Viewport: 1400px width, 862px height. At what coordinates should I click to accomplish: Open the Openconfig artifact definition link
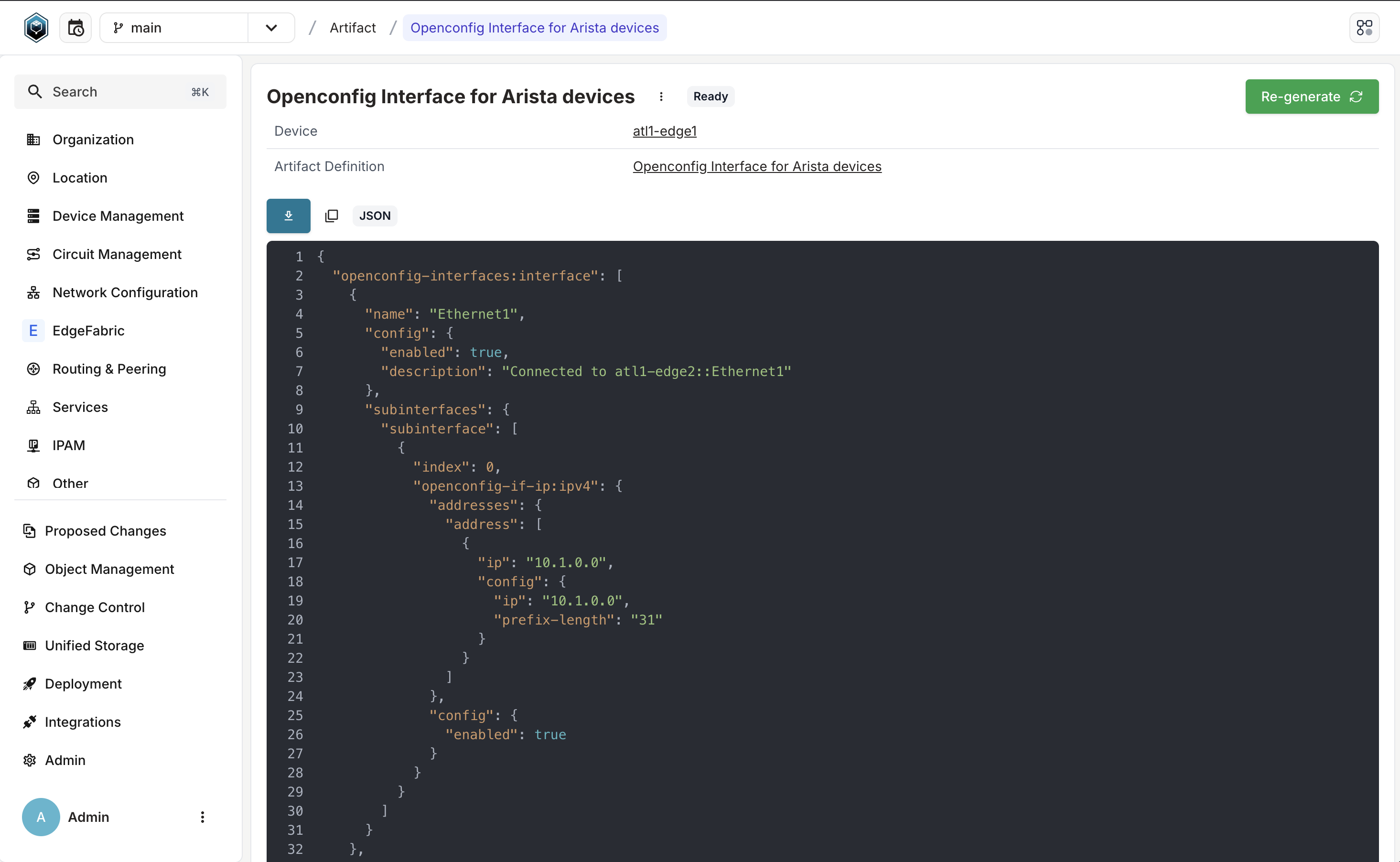pos(756,166)
